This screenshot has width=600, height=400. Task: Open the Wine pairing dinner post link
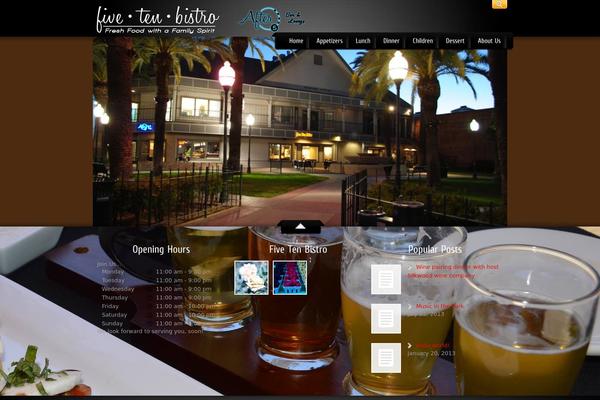(x=453, y=271)
